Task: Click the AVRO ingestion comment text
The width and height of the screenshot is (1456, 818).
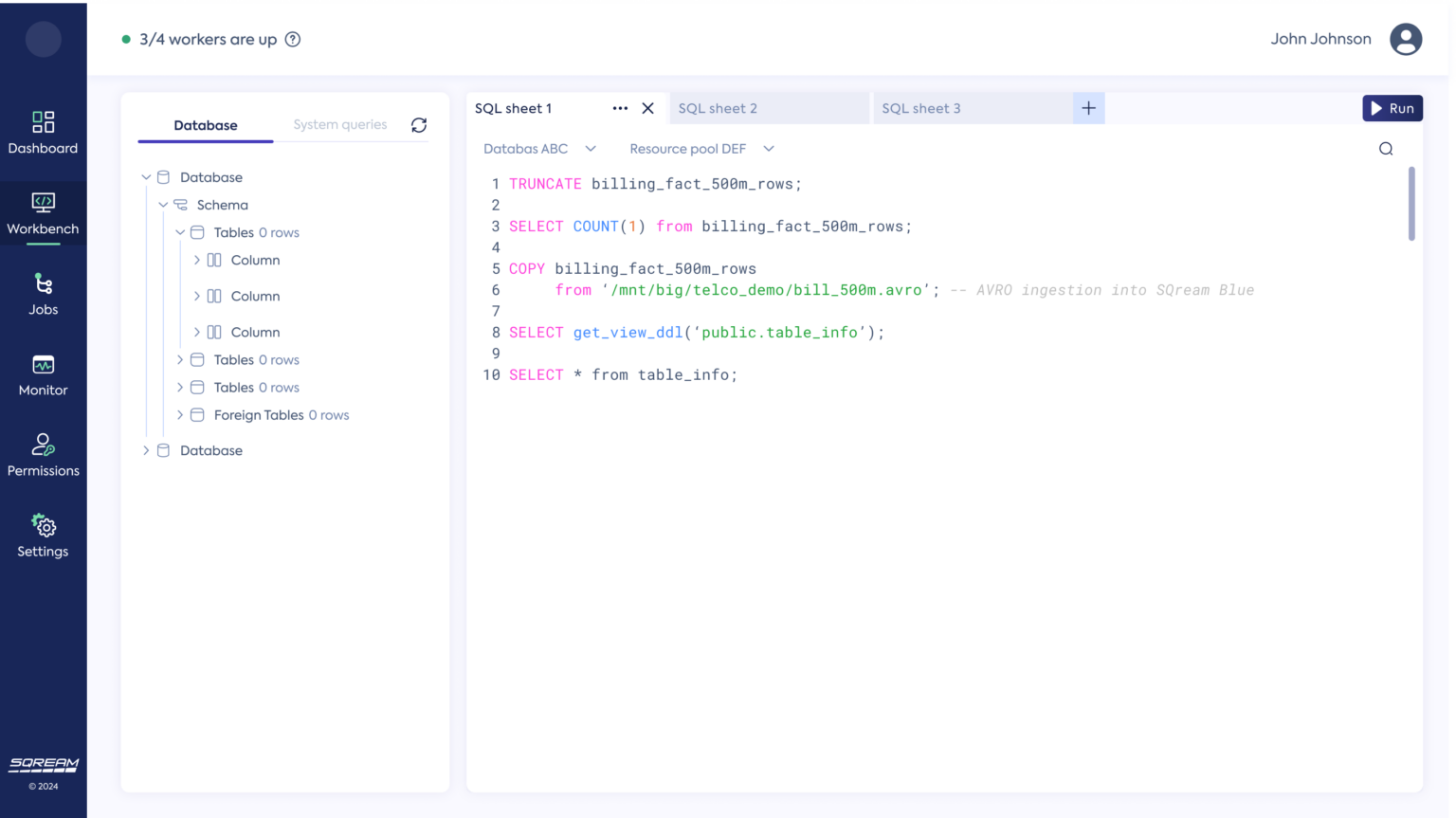Action: [1102, 290]
